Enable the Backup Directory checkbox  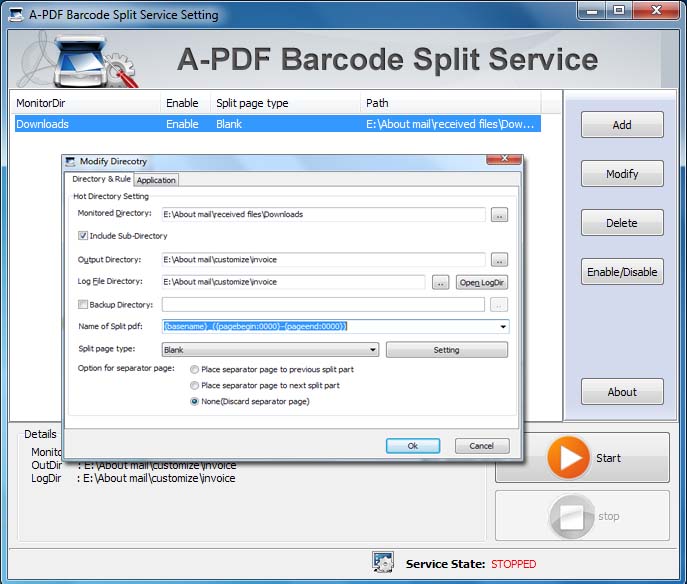82,304
